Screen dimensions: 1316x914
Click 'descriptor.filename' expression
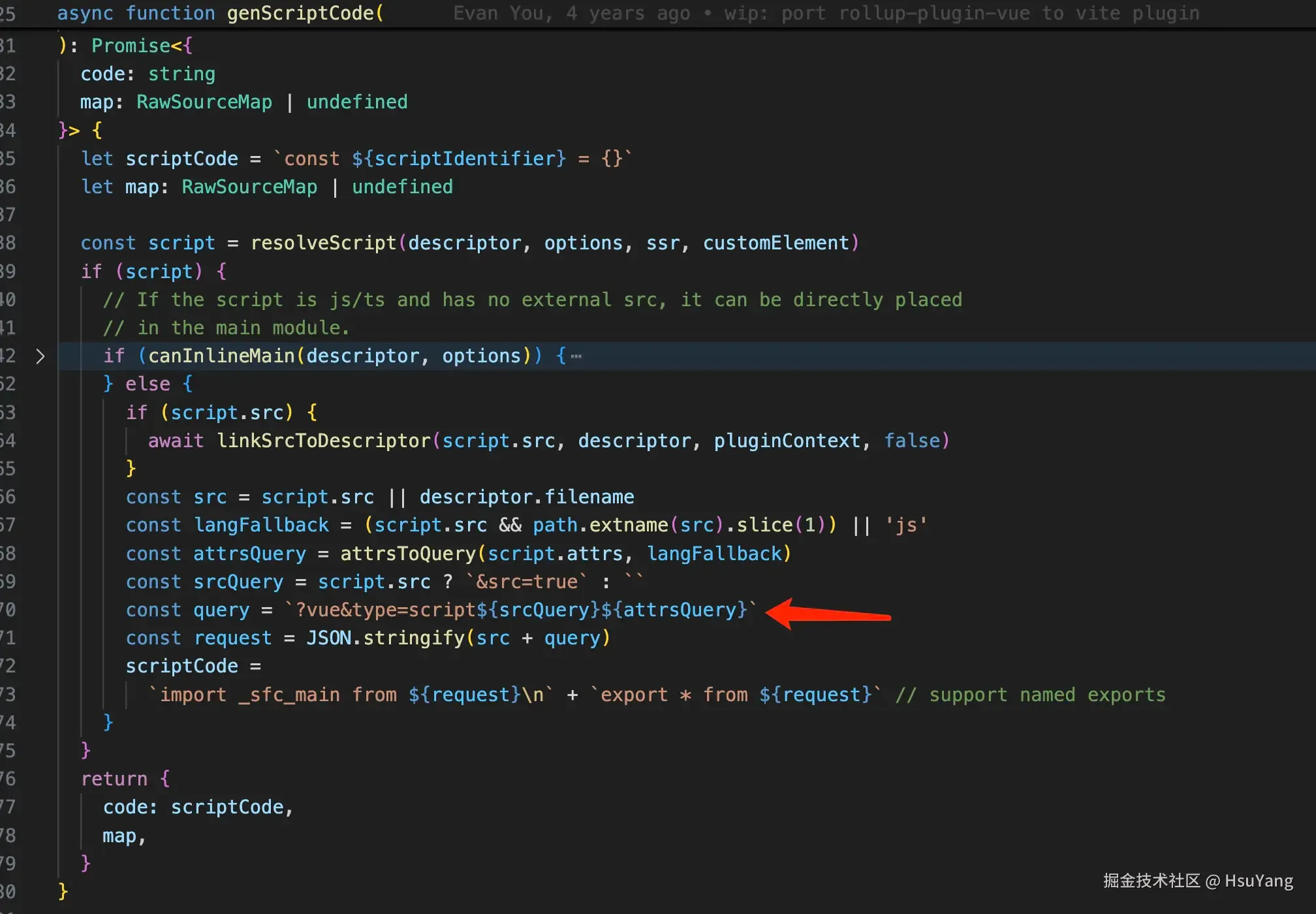(527, 497)
